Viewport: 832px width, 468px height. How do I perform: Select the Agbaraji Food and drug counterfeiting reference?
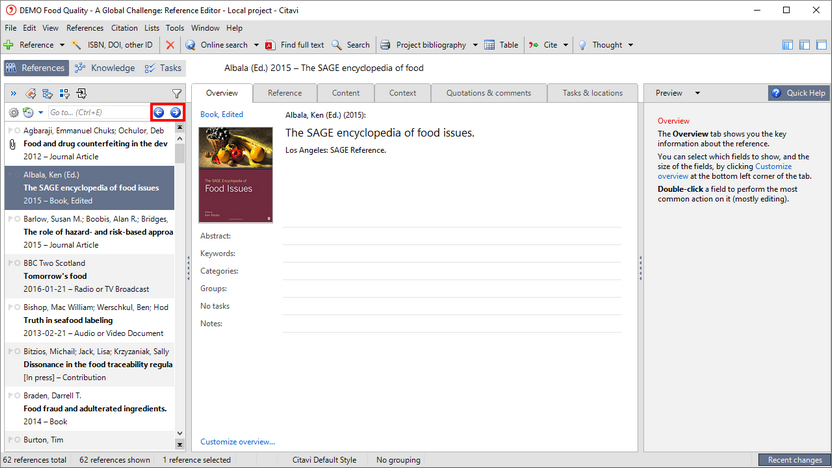pos(90,143)
